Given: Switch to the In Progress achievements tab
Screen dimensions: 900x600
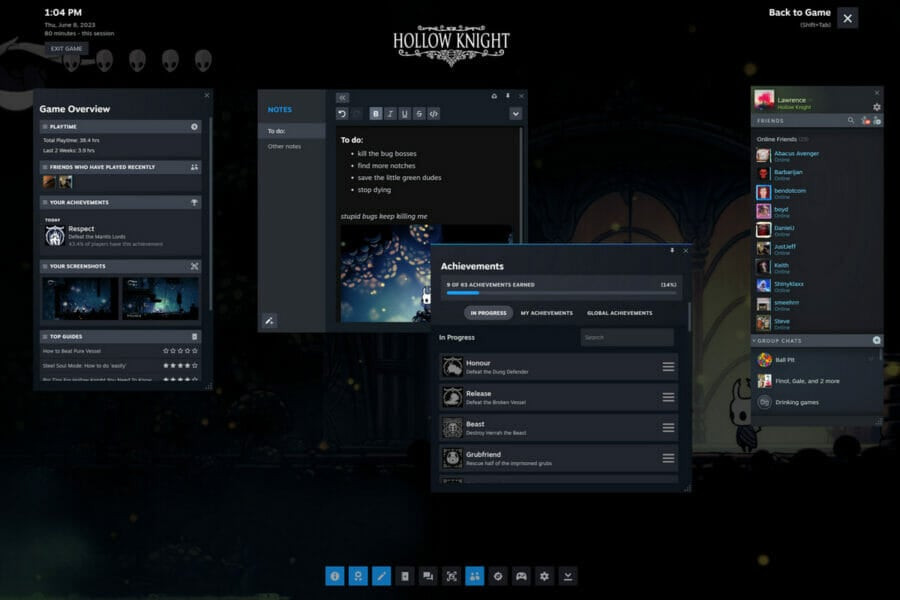Looking at the screenshot, I should pos(488,313).
